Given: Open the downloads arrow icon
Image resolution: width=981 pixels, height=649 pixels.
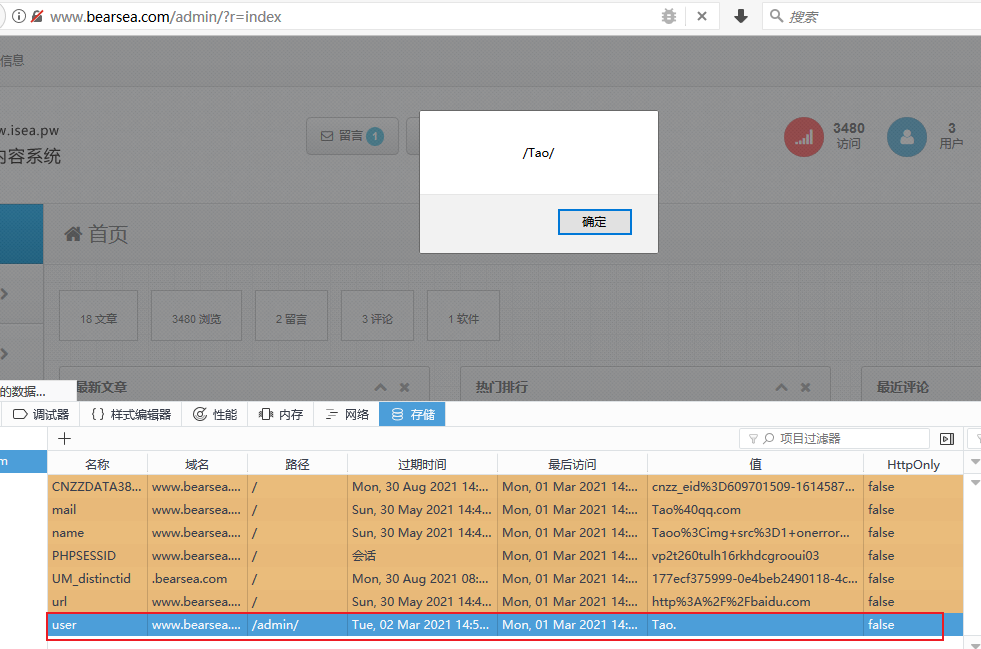Looking at the screenshot, I should 741,16.
